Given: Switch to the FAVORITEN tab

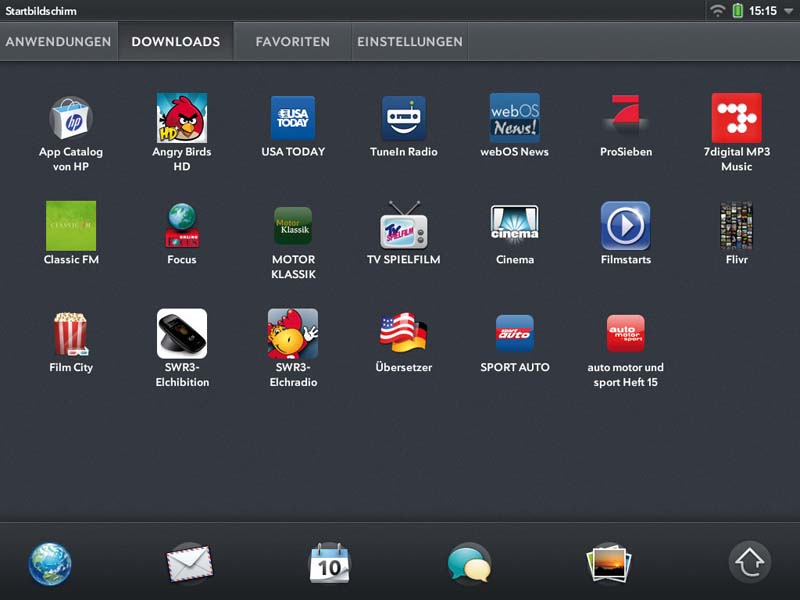Looking at the screenshot, I should 292,41.
